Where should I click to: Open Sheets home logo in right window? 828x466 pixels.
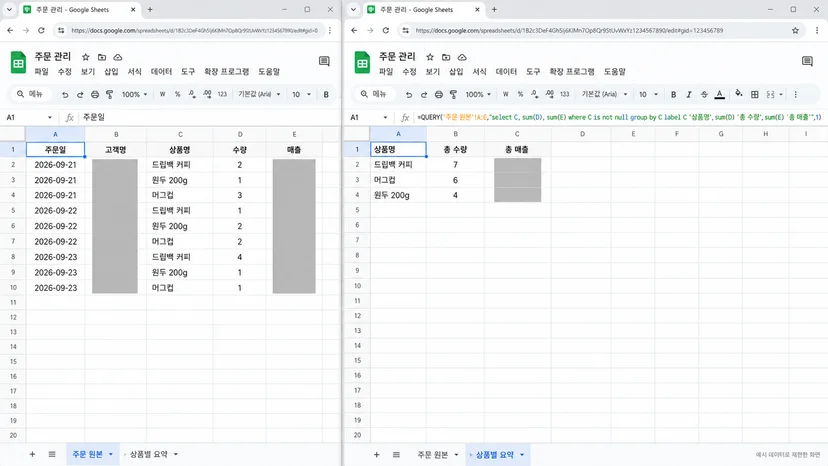(362, 63)
